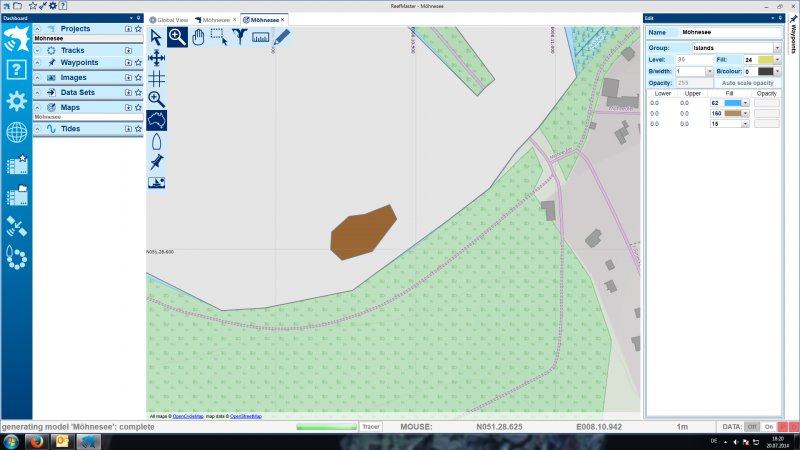The width and height of the screenshot is (800, 450).
Task: Switch DATA toggle to Off
Action: tap(752, 427)
